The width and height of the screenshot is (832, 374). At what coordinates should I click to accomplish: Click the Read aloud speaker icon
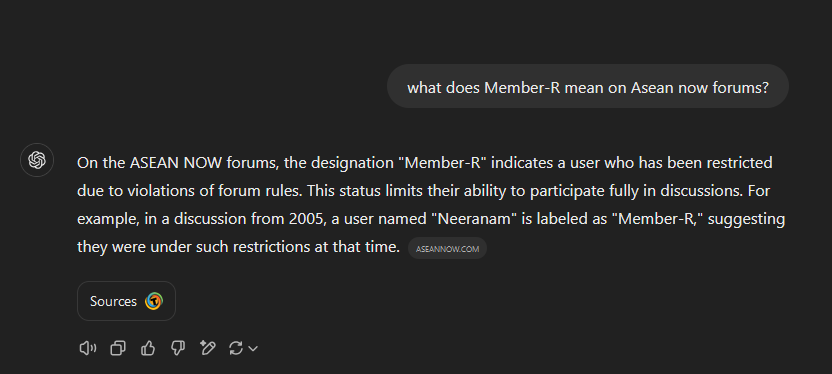click(88, 348)
